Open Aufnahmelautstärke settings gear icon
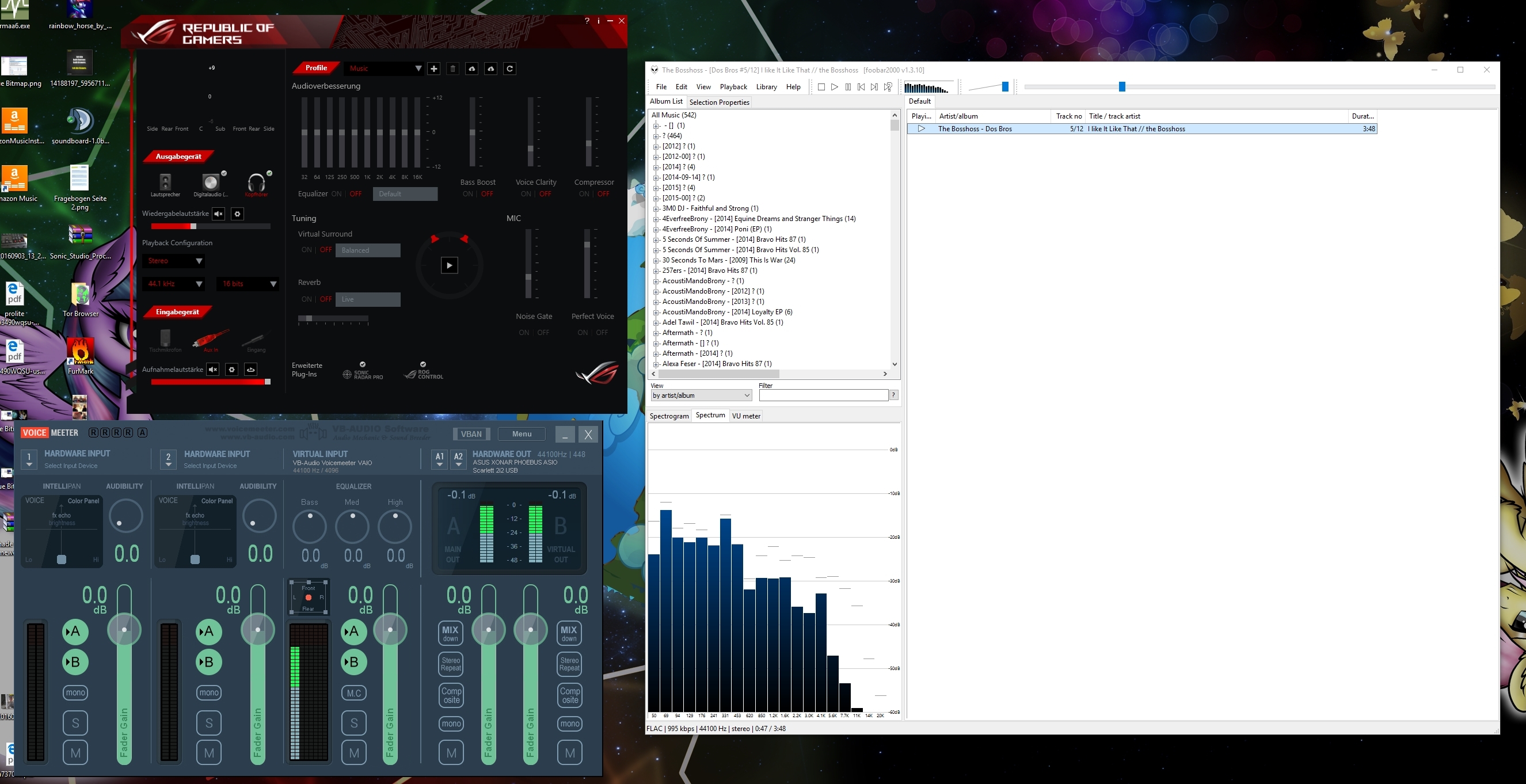The image size is (1526, 784). point(231,370)
